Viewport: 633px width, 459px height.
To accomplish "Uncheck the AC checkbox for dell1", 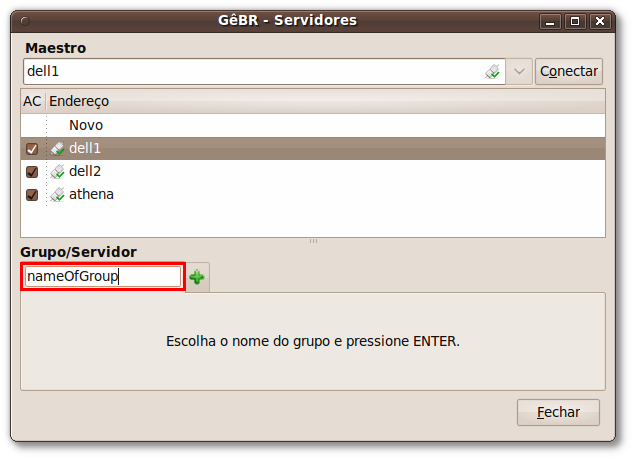I will (32, 149).
